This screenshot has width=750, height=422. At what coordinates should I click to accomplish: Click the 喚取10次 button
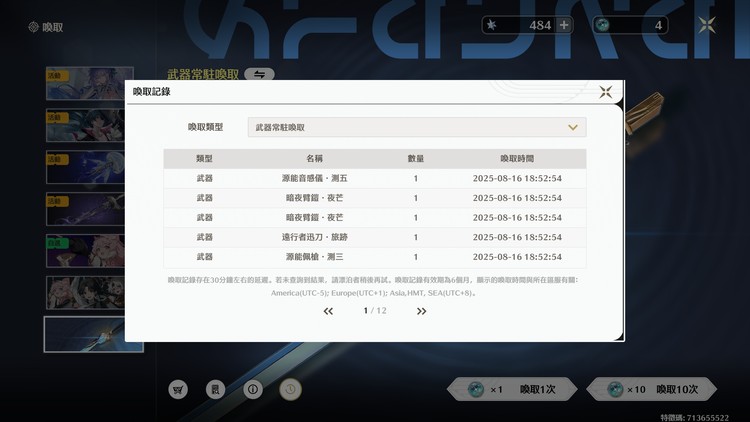coord(652,389)
